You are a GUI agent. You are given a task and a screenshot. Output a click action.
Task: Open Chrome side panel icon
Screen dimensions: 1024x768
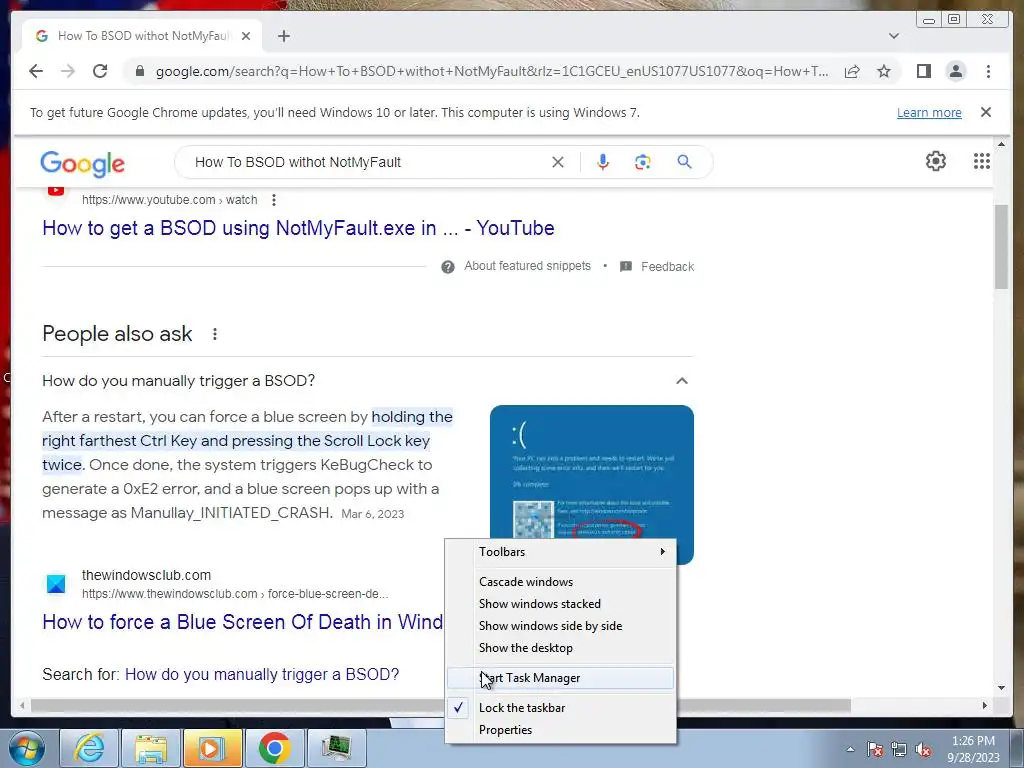click(923, 71)
